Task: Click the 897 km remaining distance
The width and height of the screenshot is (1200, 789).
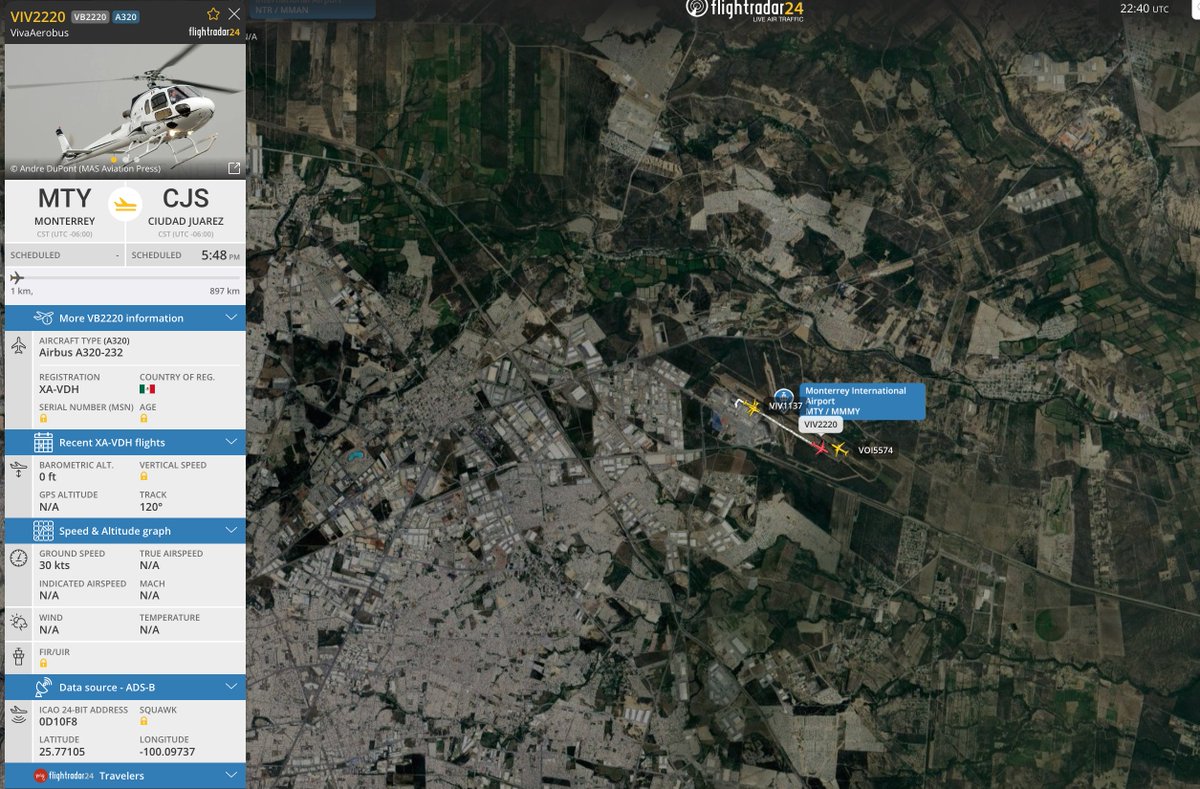Action: coord(225,291)
